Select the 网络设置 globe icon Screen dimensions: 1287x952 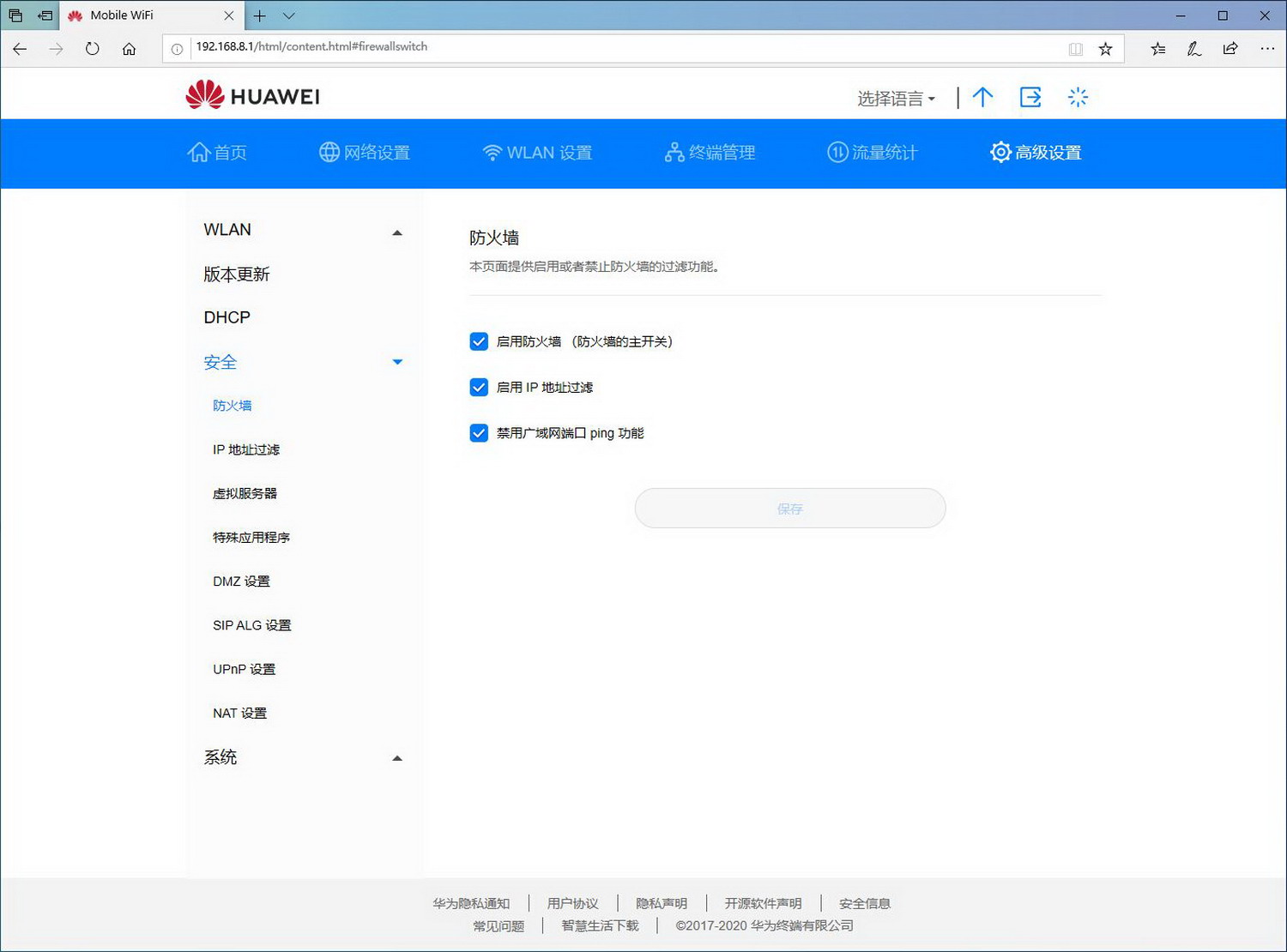pos(329,152)
